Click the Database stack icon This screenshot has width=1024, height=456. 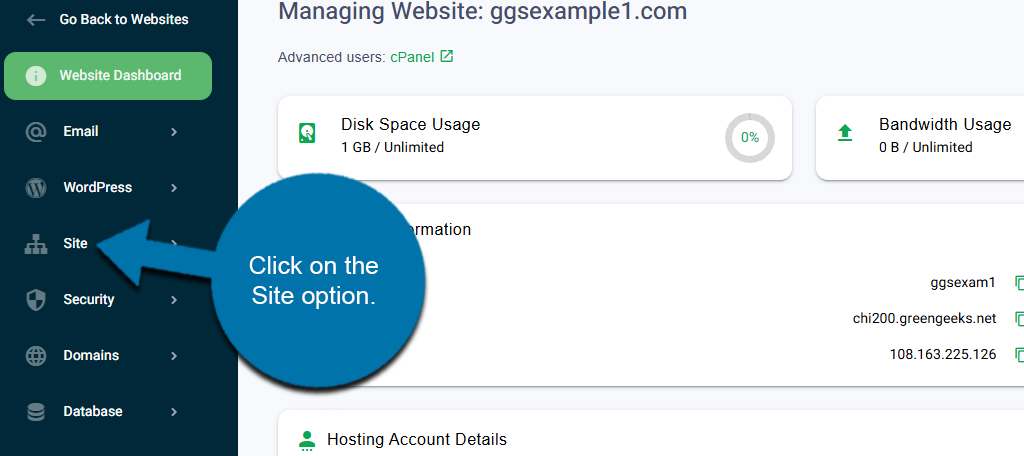36,411
